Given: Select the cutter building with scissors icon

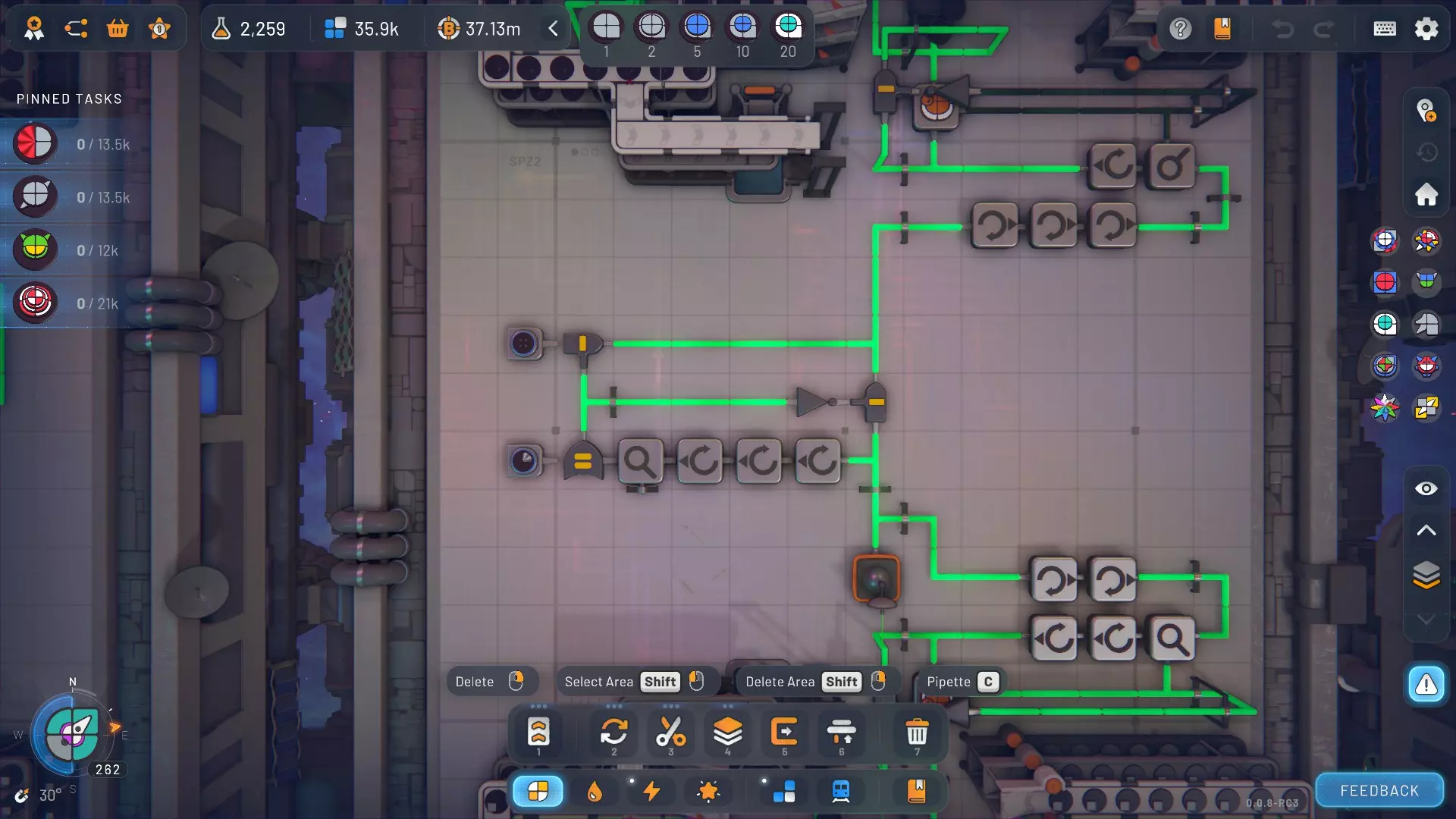Looking at the screenshot, I should (670, 733).
